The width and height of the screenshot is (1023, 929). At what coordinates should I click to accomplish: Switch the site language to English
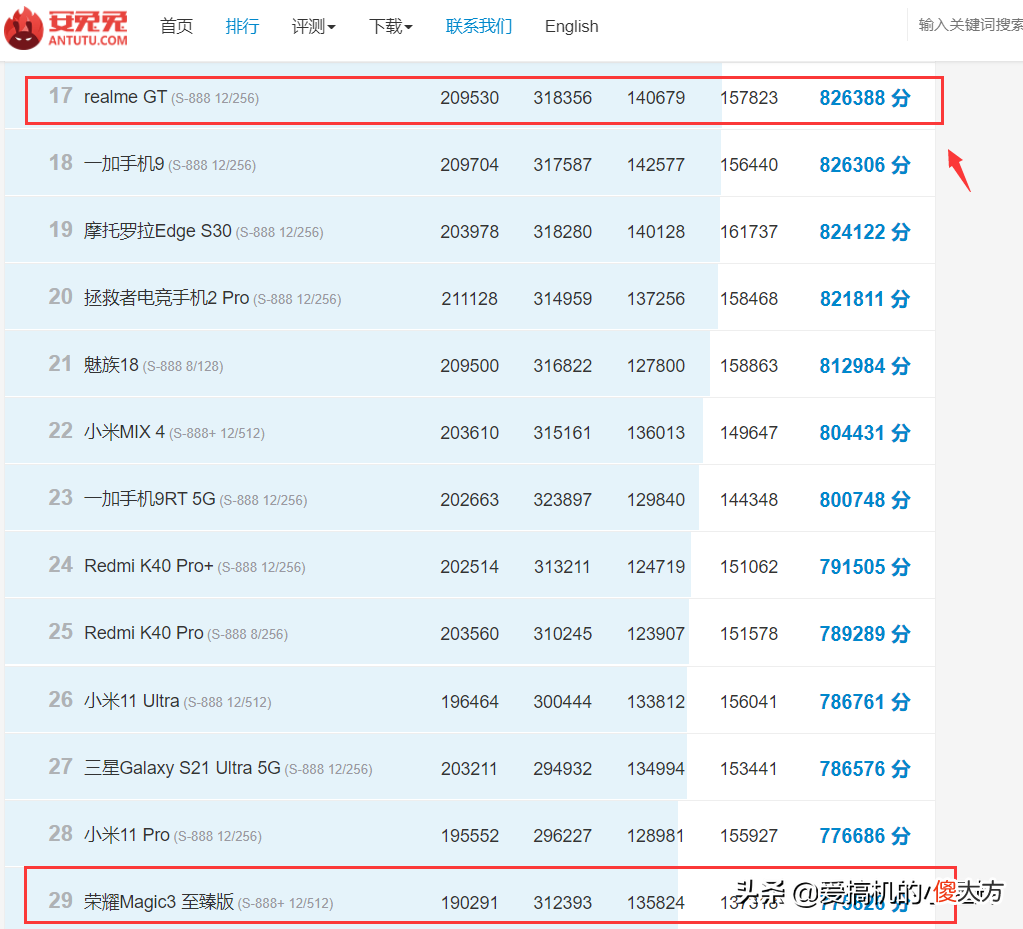click(572, 26)
